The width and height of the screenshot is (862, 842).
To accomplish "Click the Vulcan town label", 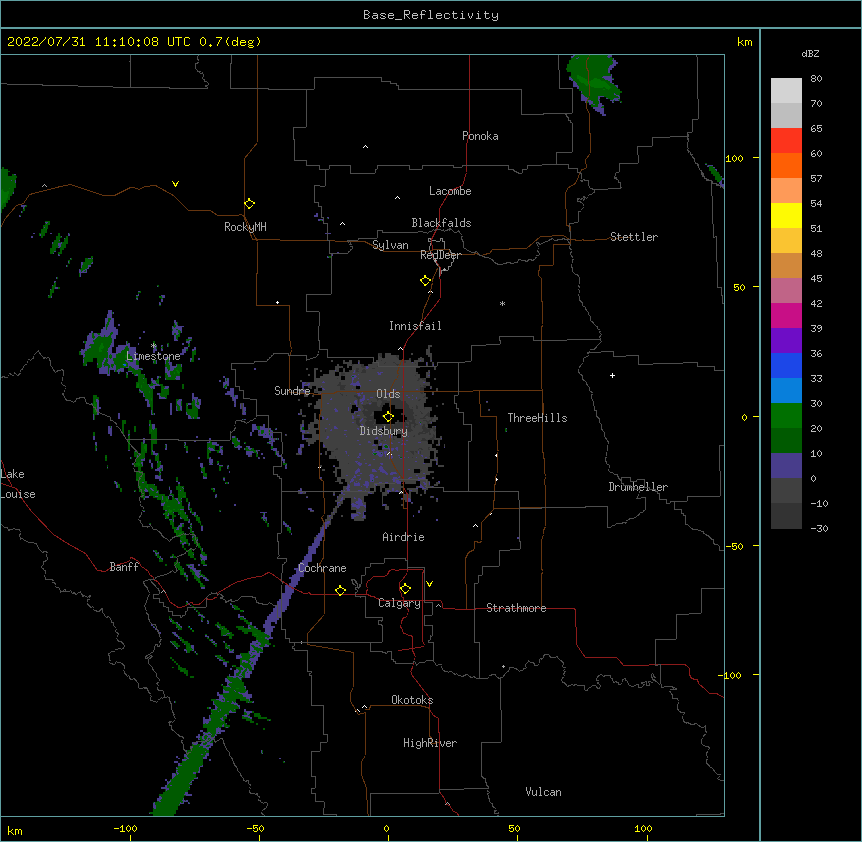I will point(543,792).
